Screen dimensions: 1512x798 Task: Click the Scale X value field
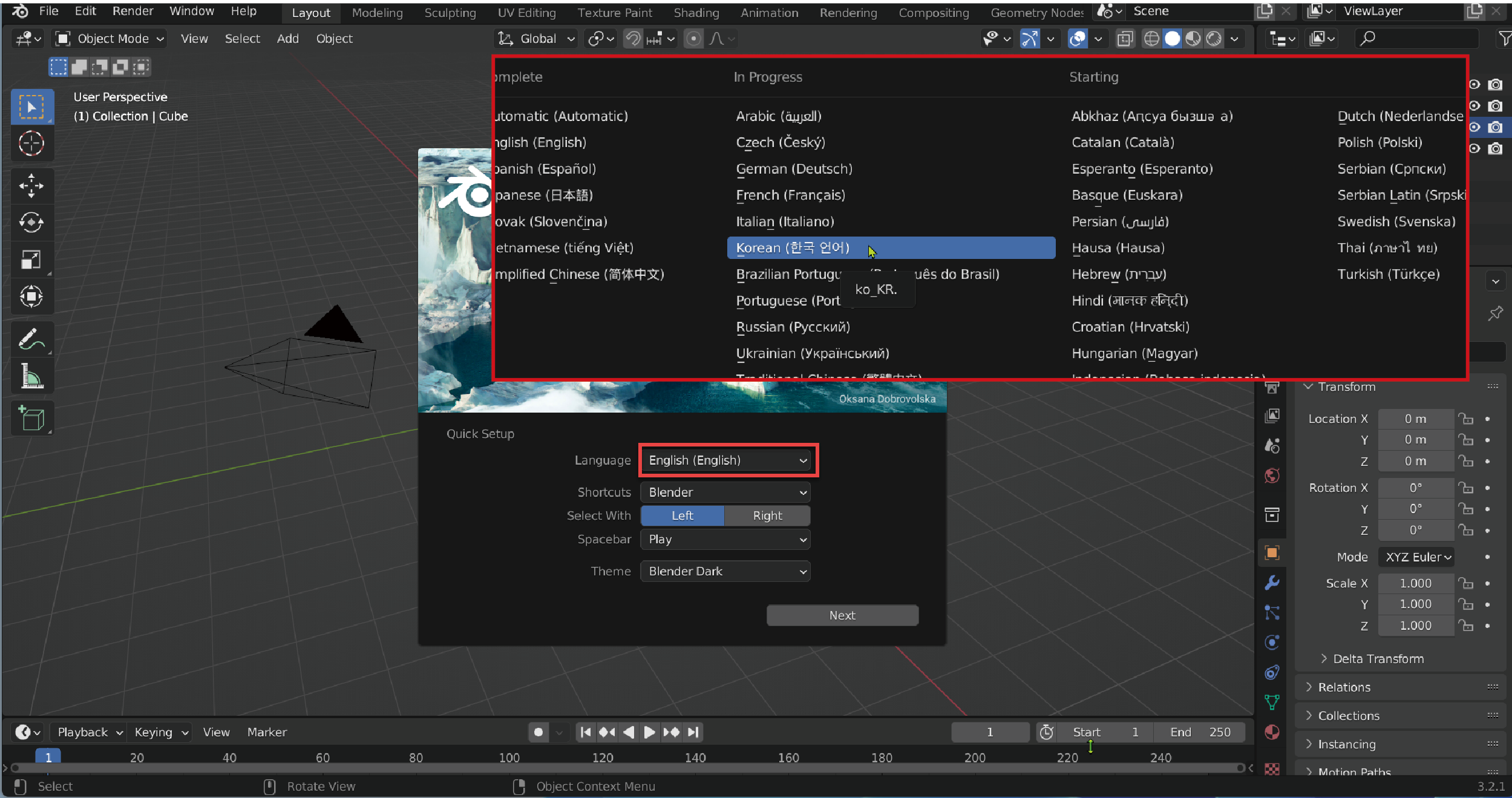[x=1416, y=583]
